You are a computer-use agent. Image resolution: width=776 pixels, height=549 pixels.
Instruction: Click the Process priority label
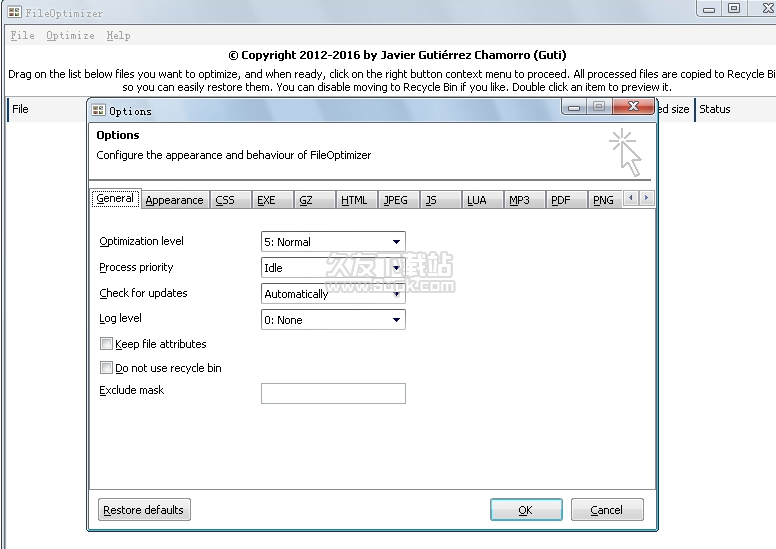136,267
